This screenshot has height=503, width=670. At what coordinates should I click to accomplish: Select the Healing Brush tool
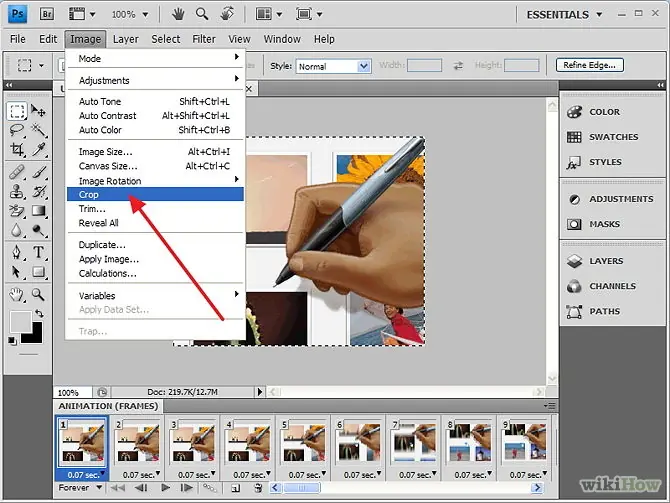pyautogui.click(x=17, y=172)
